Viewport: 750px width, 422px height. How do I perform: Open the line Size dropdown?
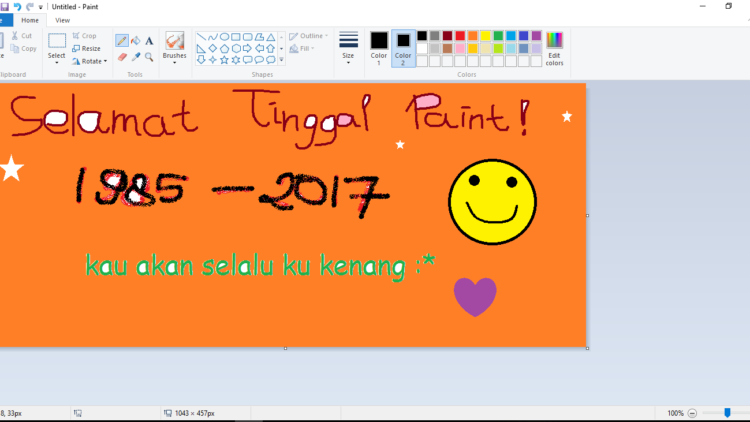click(348, 48)
